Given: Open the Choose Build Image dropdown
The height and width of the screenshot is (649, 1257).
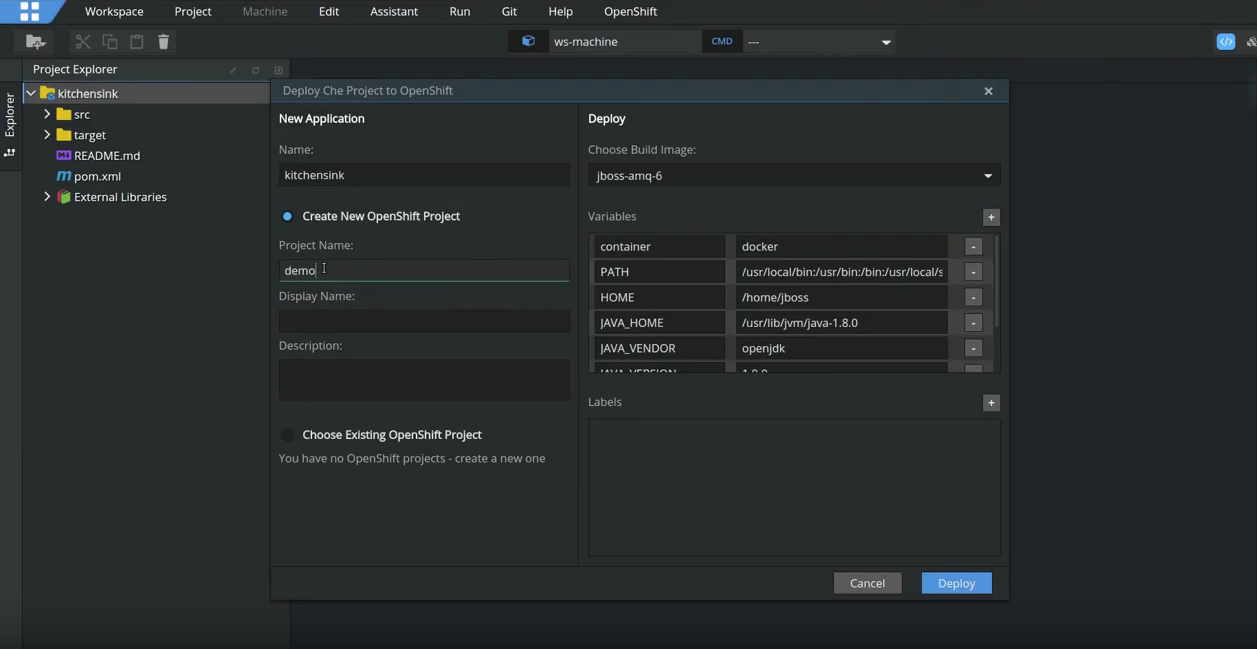Looking at the screenshot, I should [794, 176].
